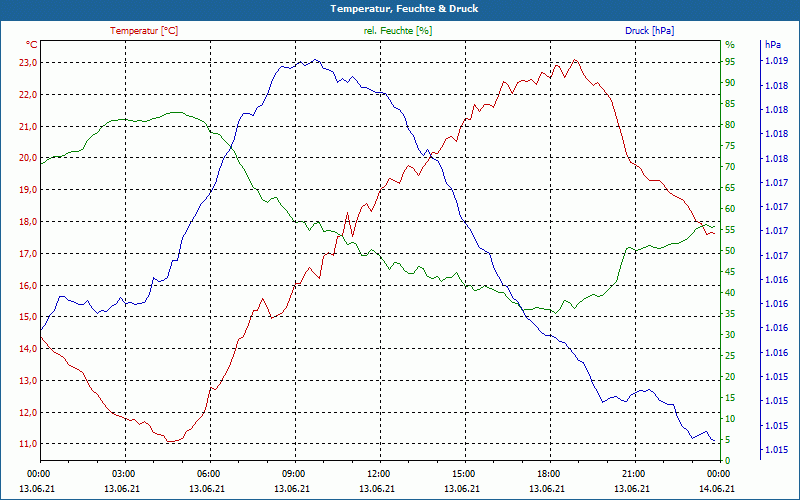
Task: Click the 95 humidity axis tick
Action: point(730,62)
